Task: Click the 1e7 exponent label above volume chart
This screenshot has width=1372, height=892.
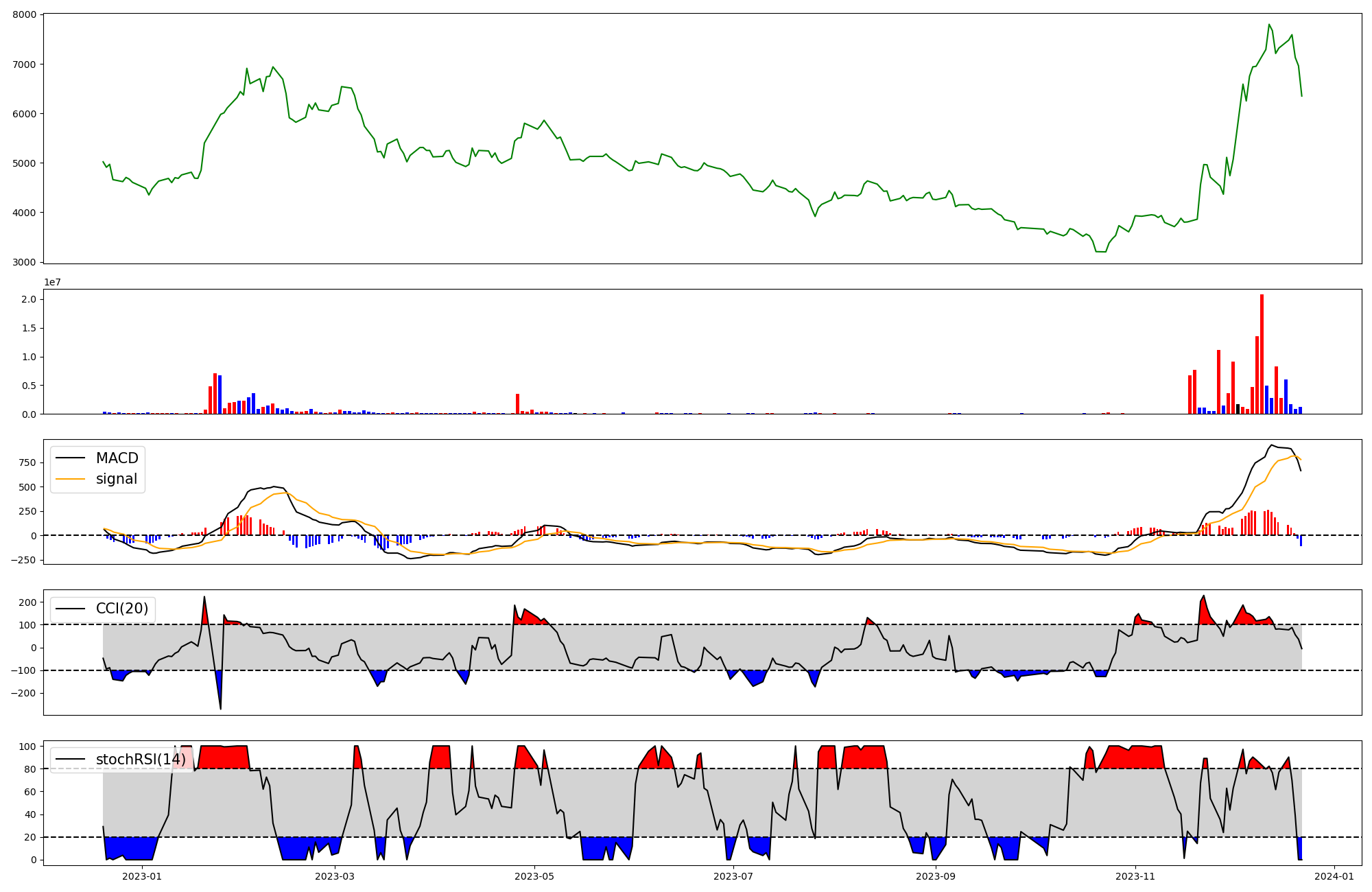Action: [x=52, y=283]
